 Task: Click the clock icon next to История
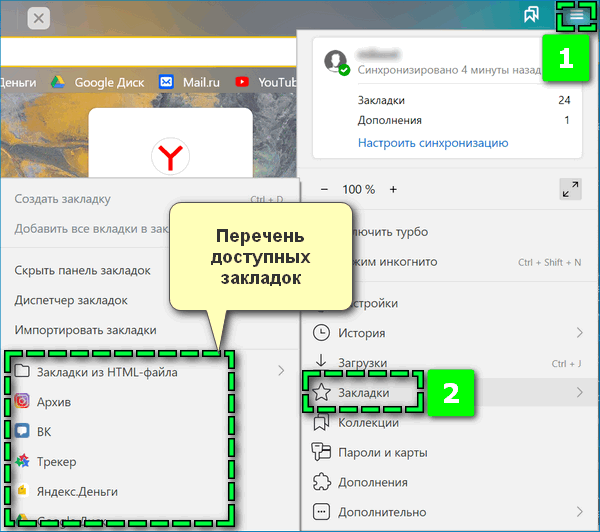321,333
